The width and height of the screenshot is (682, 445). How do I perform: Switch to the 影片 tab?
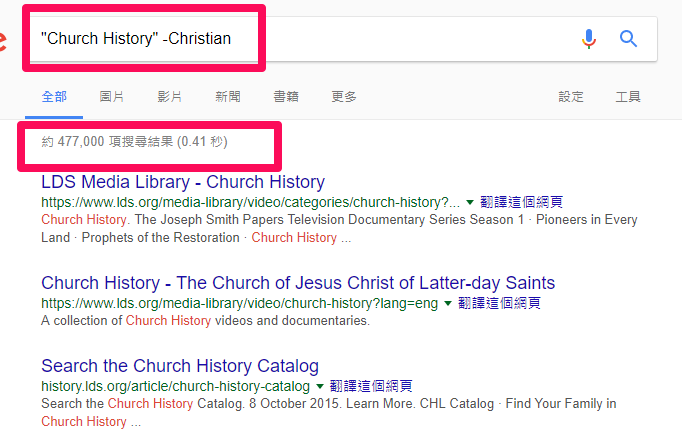(x=170, y=96)
